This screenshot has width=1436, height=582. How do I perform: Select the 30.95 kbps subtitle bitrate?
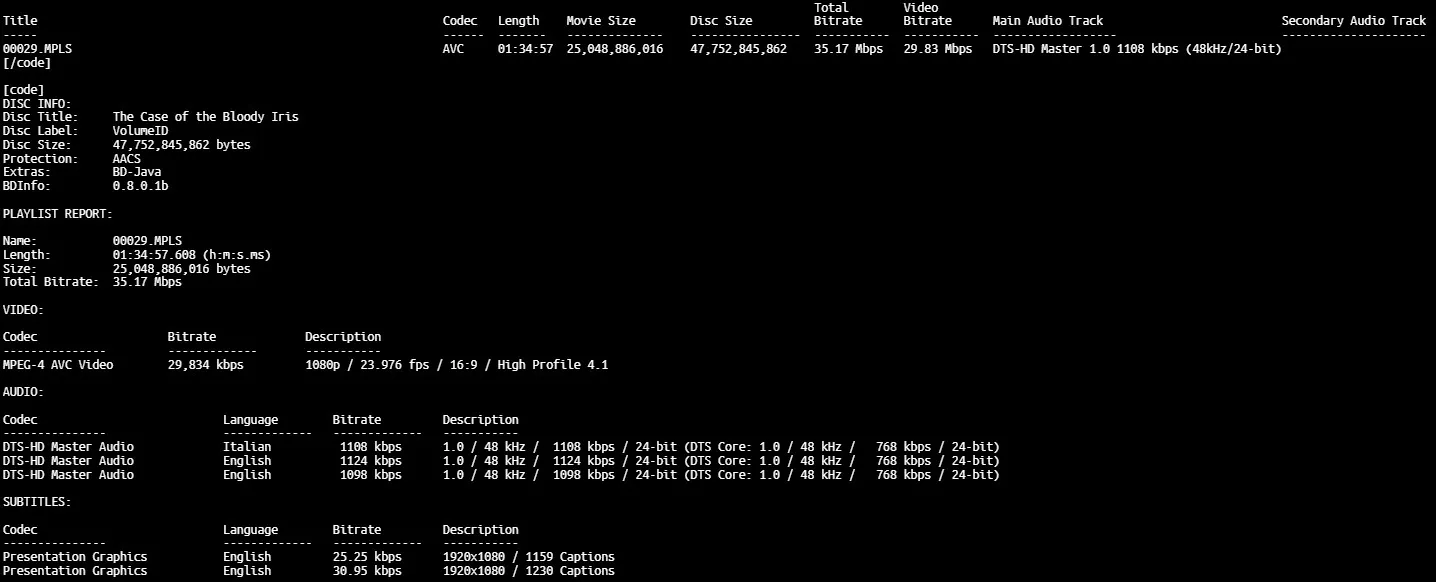(x=367, y=571)
